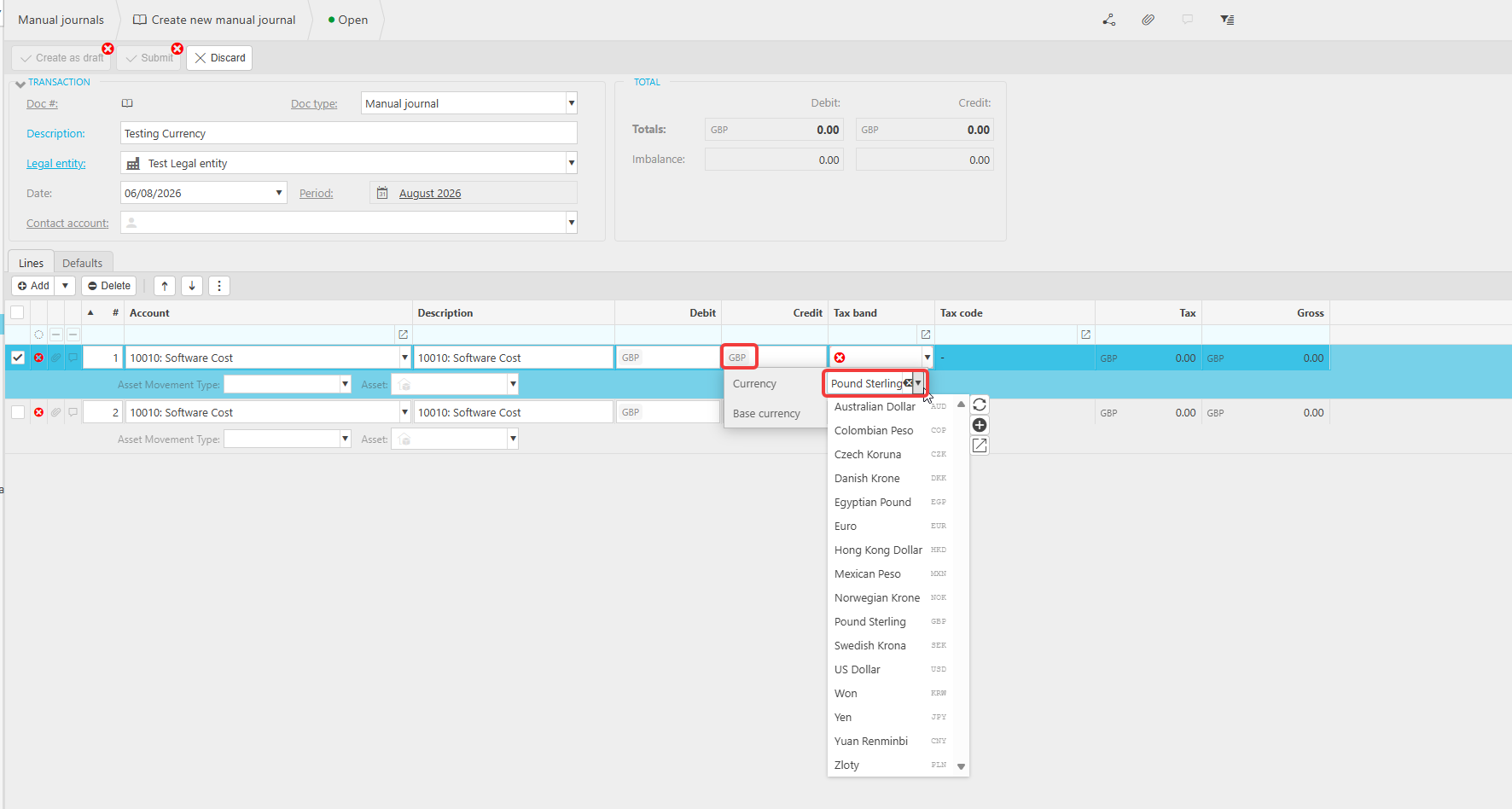Screen dimensions: 1512x809
Task: Pick Zloty from the currency list
Action: coord(891,765)
